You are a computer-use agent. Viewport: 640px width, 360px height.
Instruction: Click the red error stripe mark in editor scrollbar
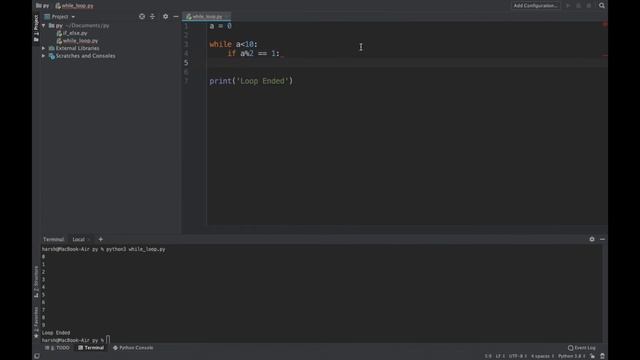pyautogui.click(x=605, y=56)
